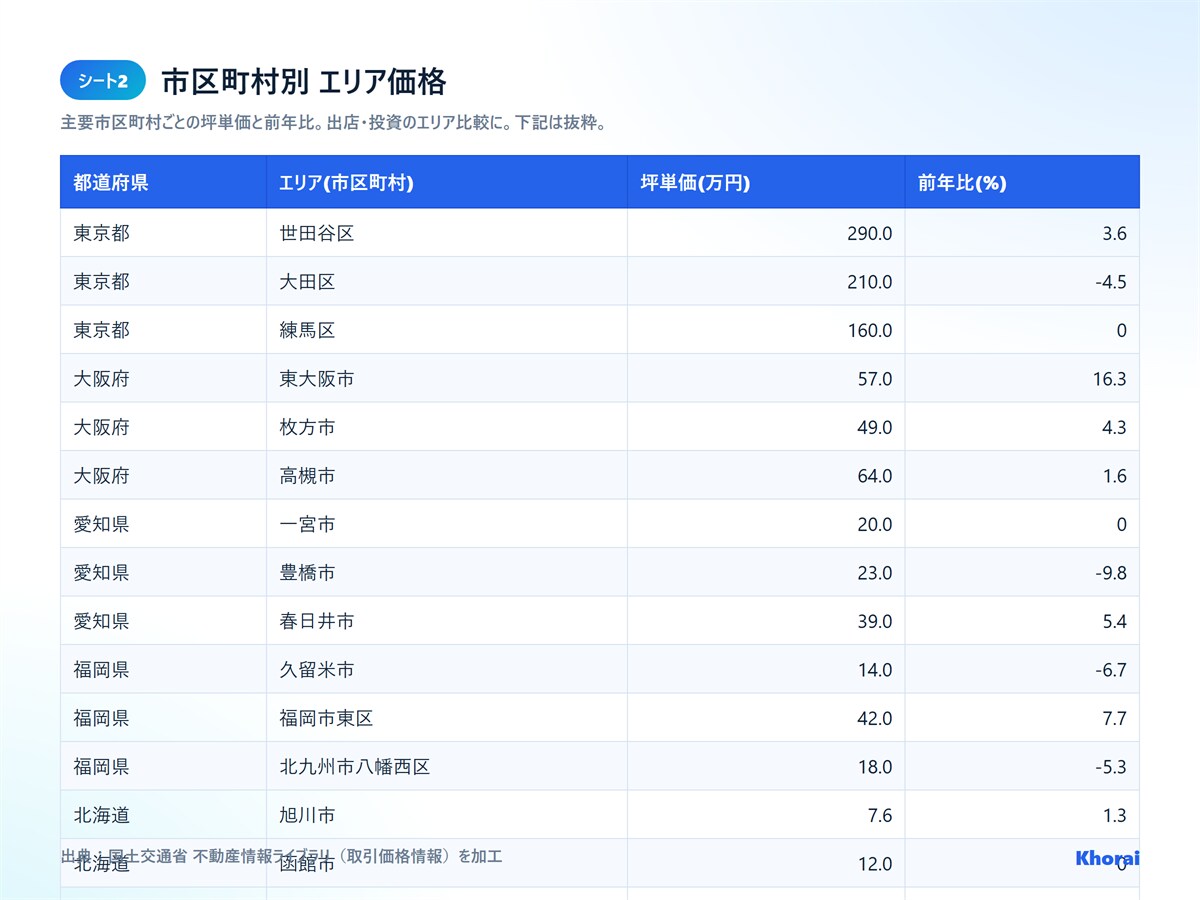Click the エリア(市区町村) column header
Screen dimensions: 1200x900
(447, 182)
